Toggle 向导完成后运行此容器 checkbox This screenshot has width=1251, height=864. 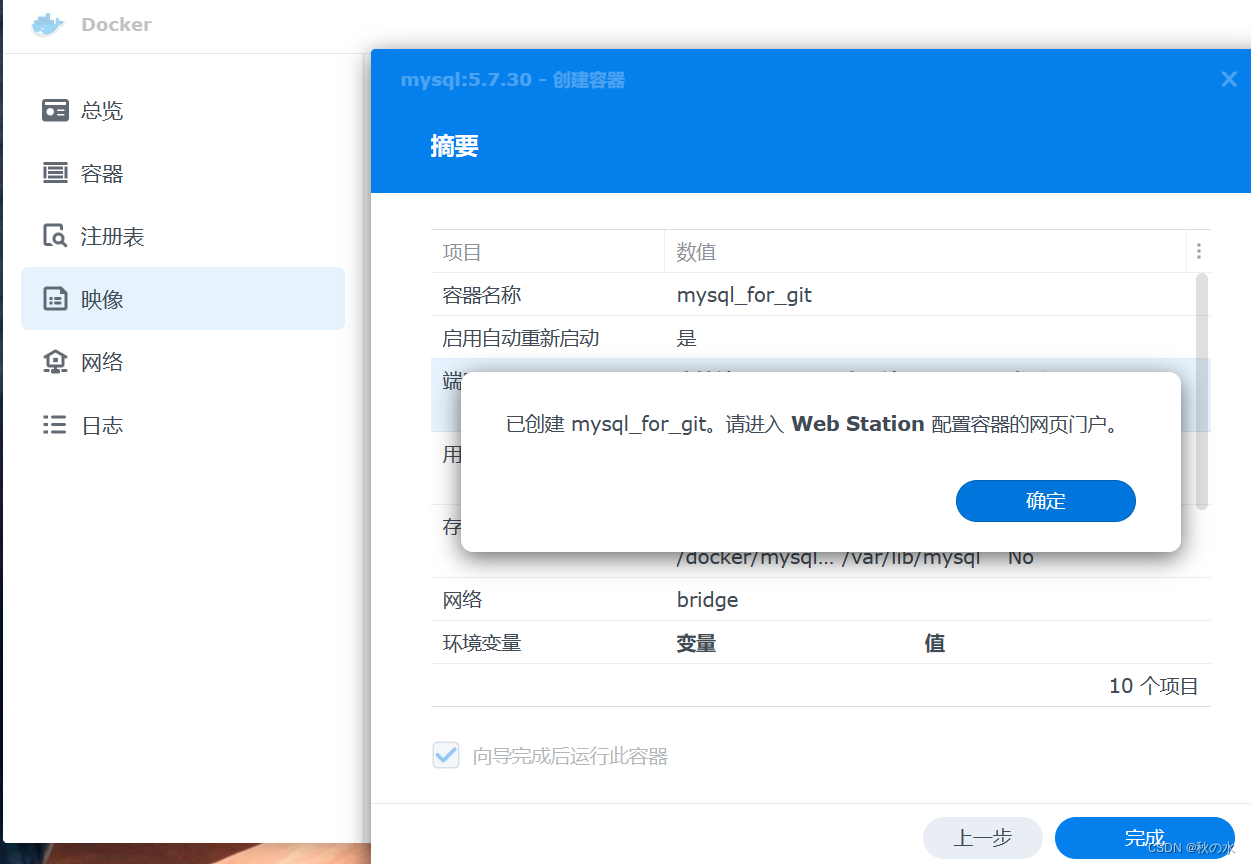point(445,755)
